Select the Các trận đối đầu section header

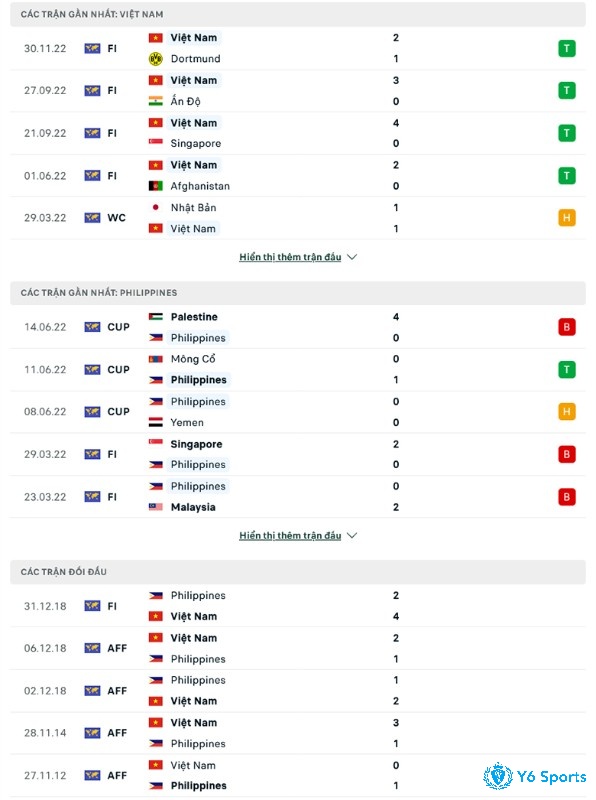[297, 571]
